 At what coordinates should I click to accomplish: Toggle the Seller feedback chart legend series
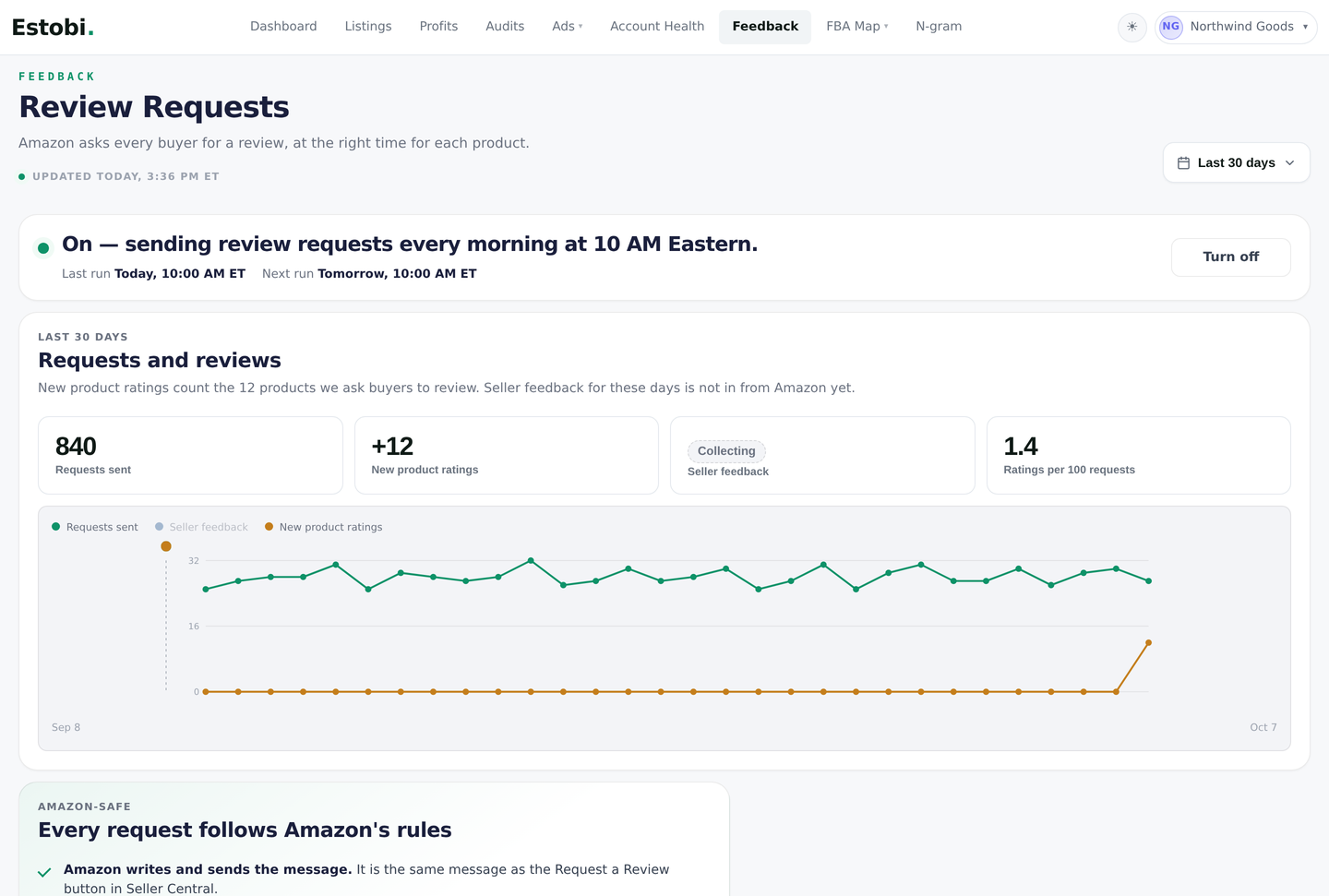click(201, 527)
